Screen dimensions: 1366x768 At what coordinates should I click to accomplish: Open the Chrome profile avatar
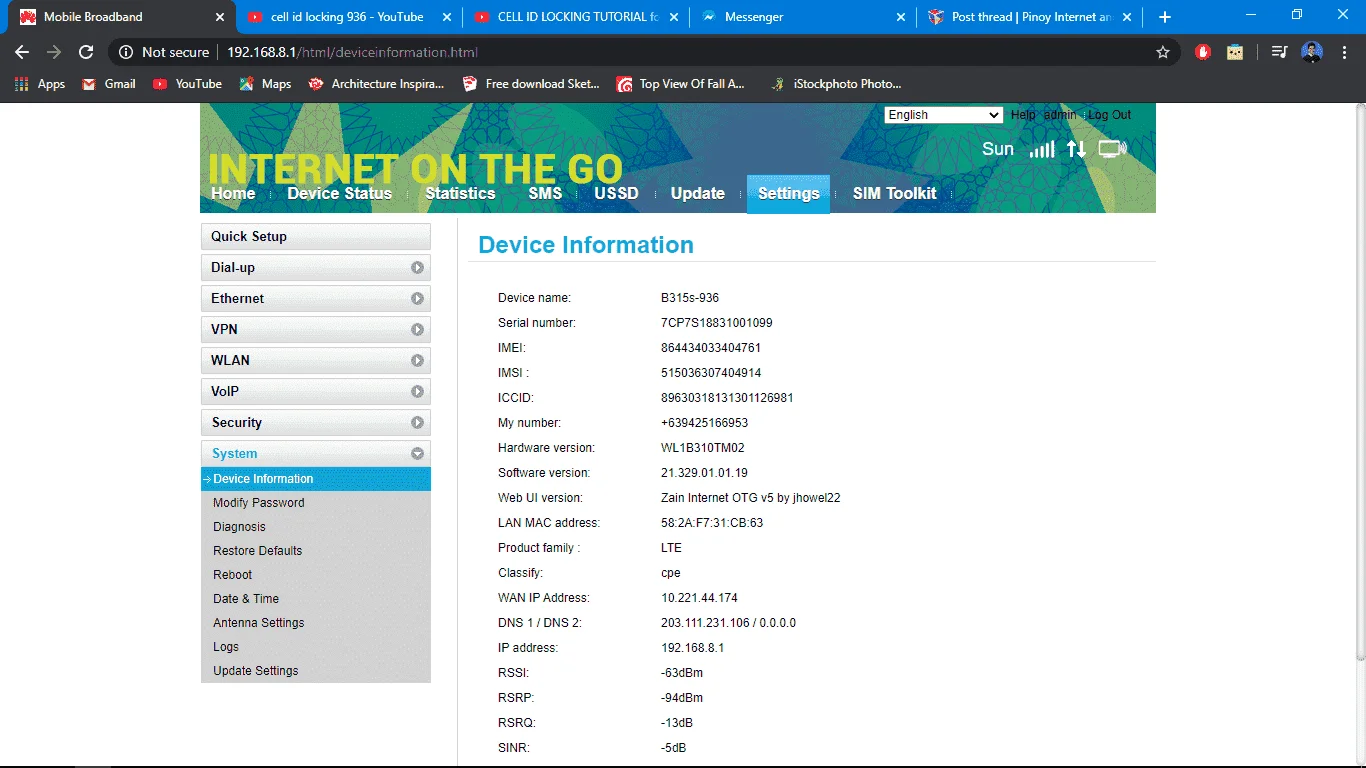(1312, 52)
